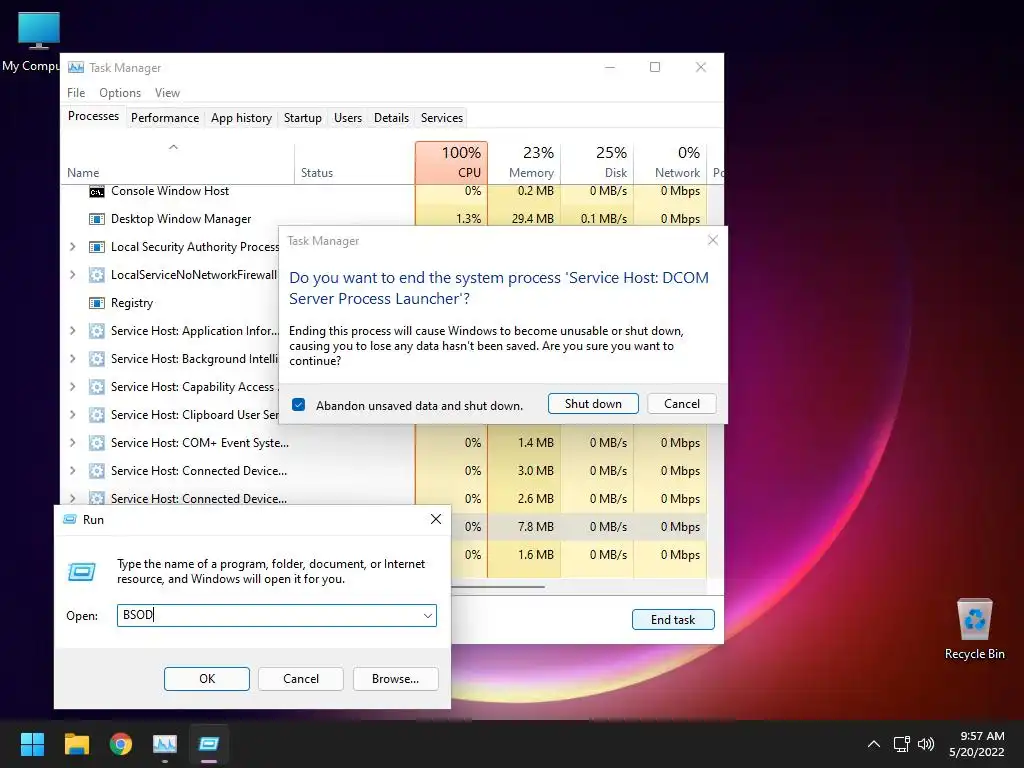Sort by the Status column header
Image resolution: width=1024 pixels, height=768 pixels.
point(355,163)
